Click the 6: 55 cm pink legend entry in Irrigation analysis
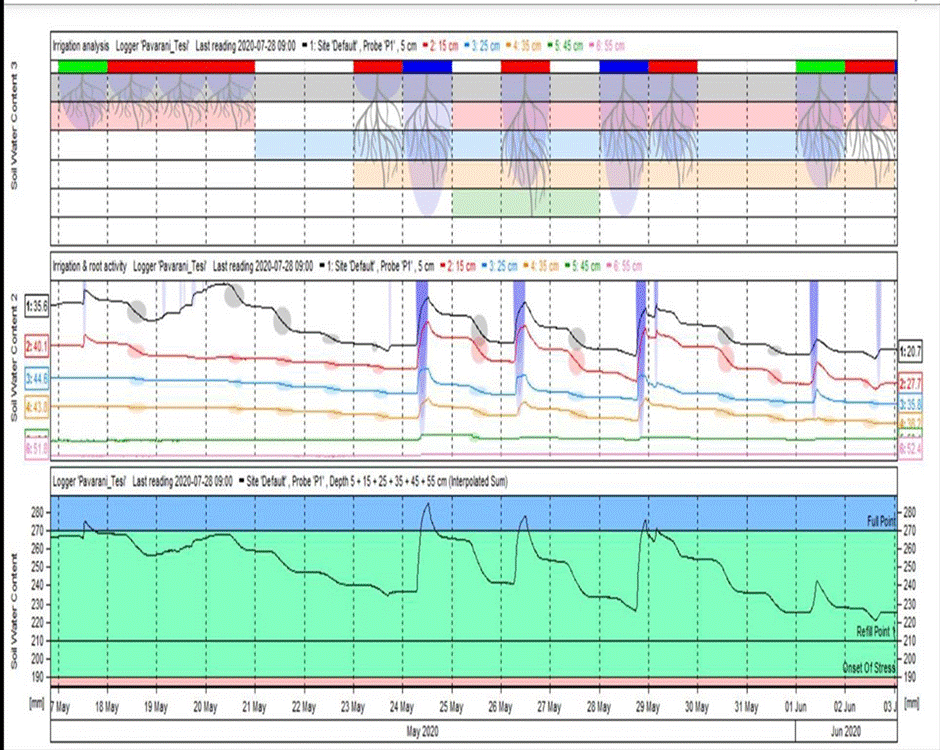The height and width of the screenshot is (750, 940). 617,46
